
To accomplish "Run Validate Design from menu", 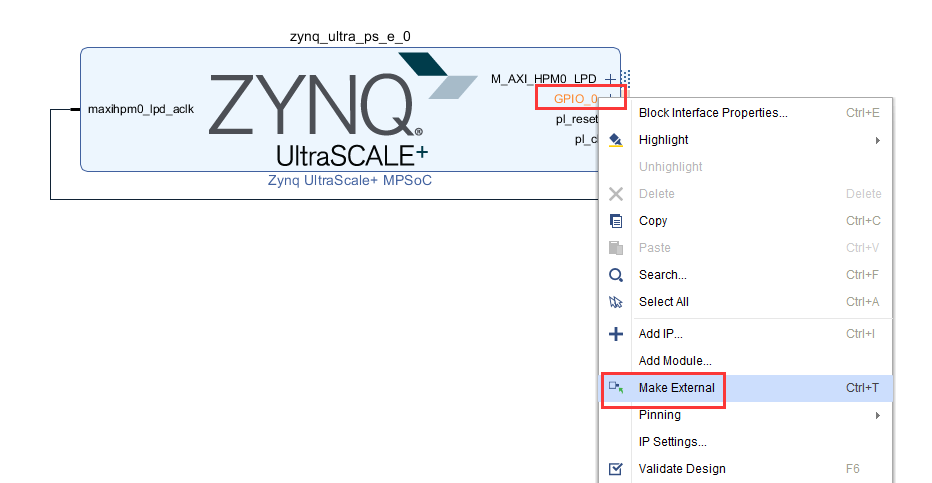I will (x=745, y=469).
